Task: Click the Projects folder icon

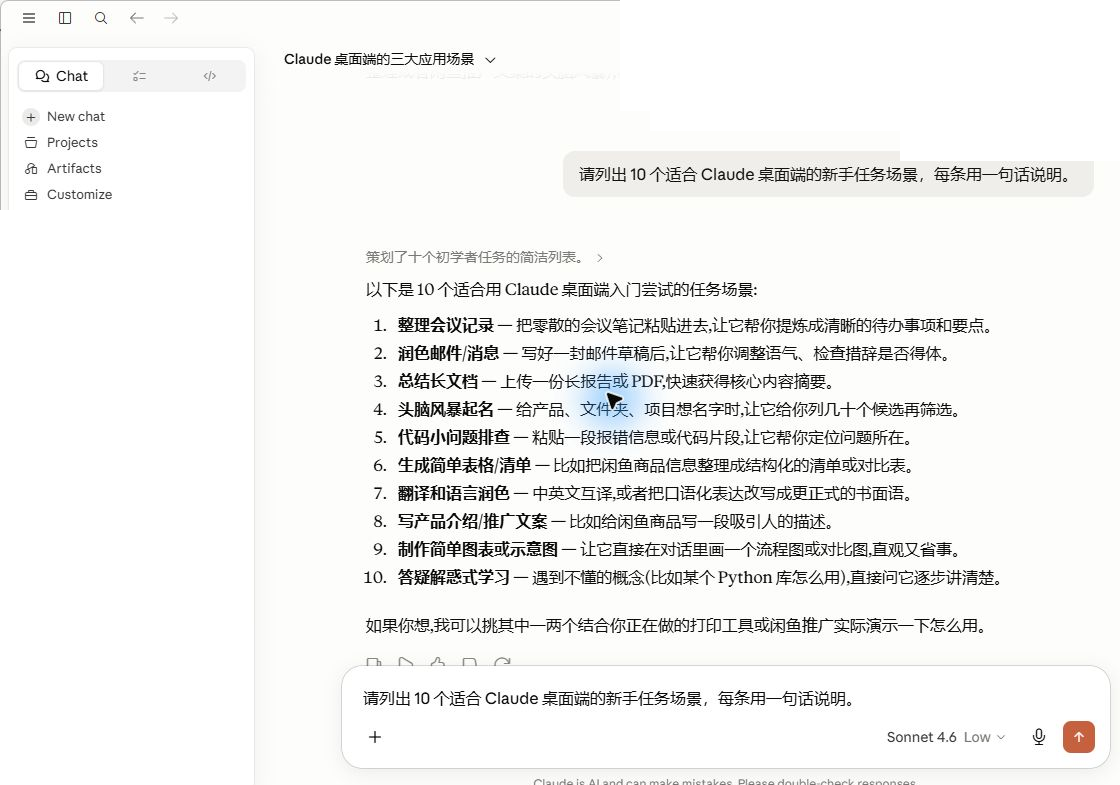Action: coord(31,143)
